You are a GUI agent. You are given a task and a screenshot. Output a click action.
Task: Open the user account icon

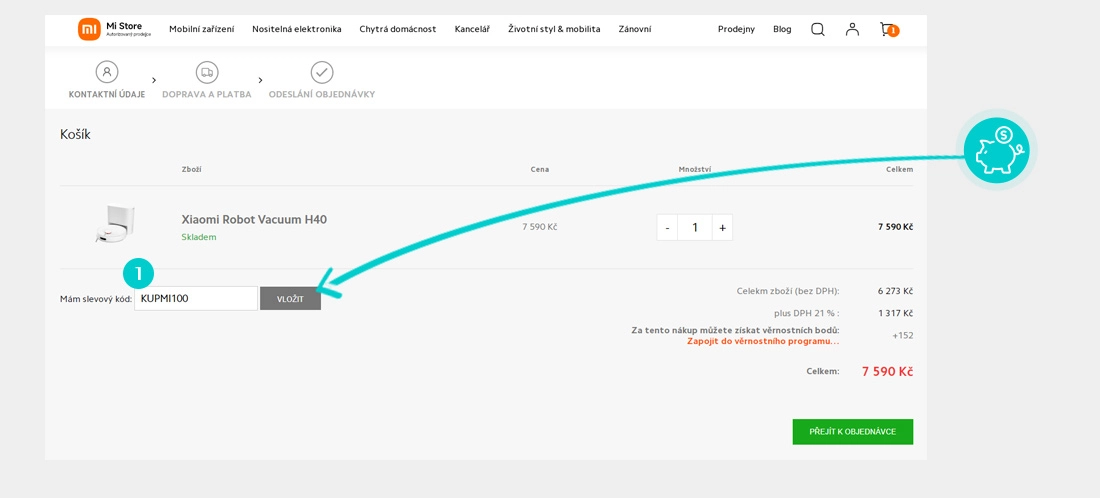click(852, 29)
